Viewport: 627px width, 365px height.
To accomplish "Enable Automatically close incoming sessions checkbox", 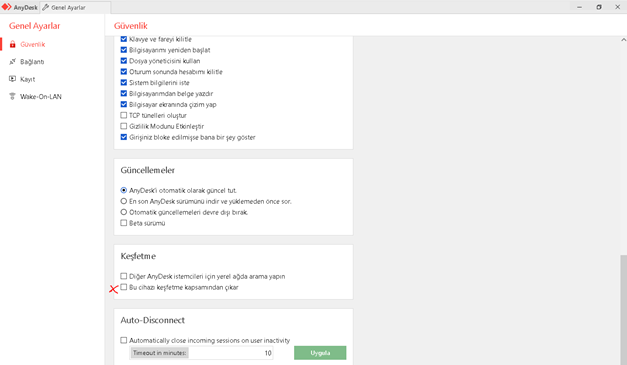I will [124, 340].
